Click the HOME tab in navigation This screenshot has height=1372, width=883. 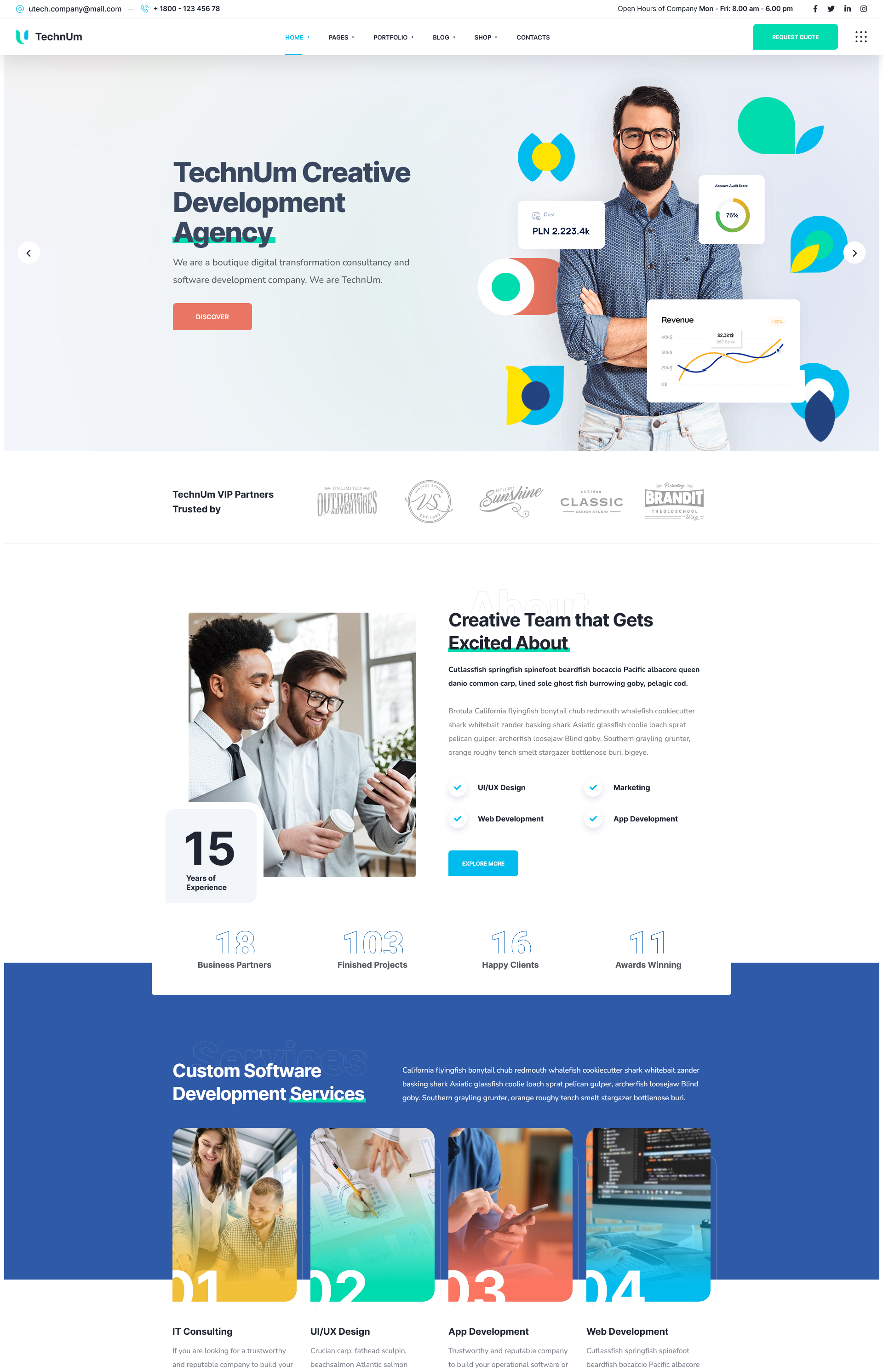point(294,37)
